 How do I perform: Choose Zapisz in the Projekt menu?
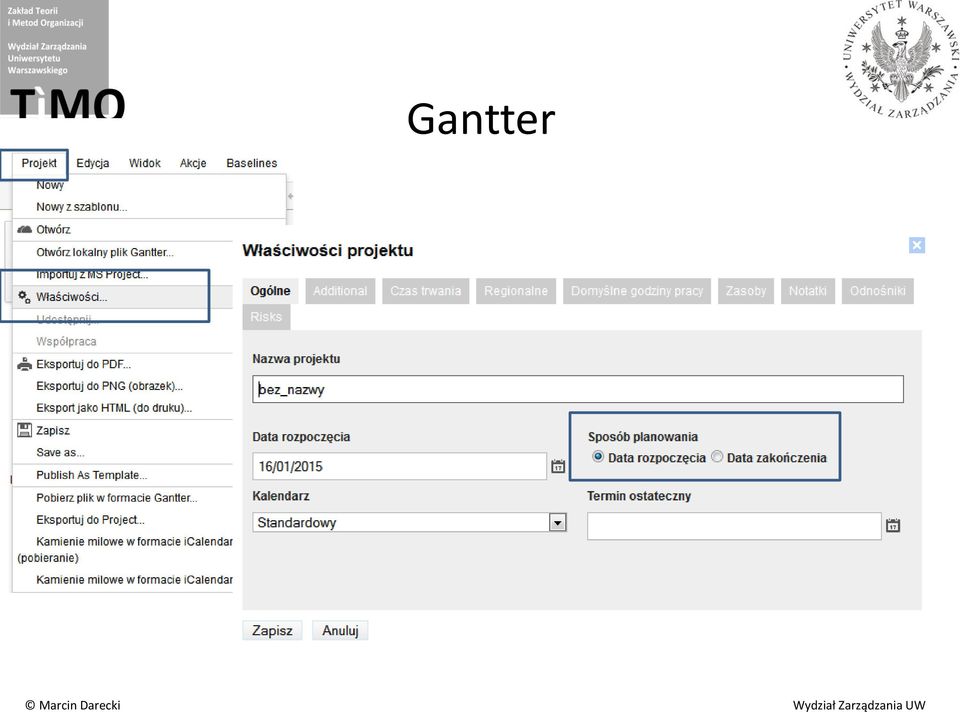point(53,430)
